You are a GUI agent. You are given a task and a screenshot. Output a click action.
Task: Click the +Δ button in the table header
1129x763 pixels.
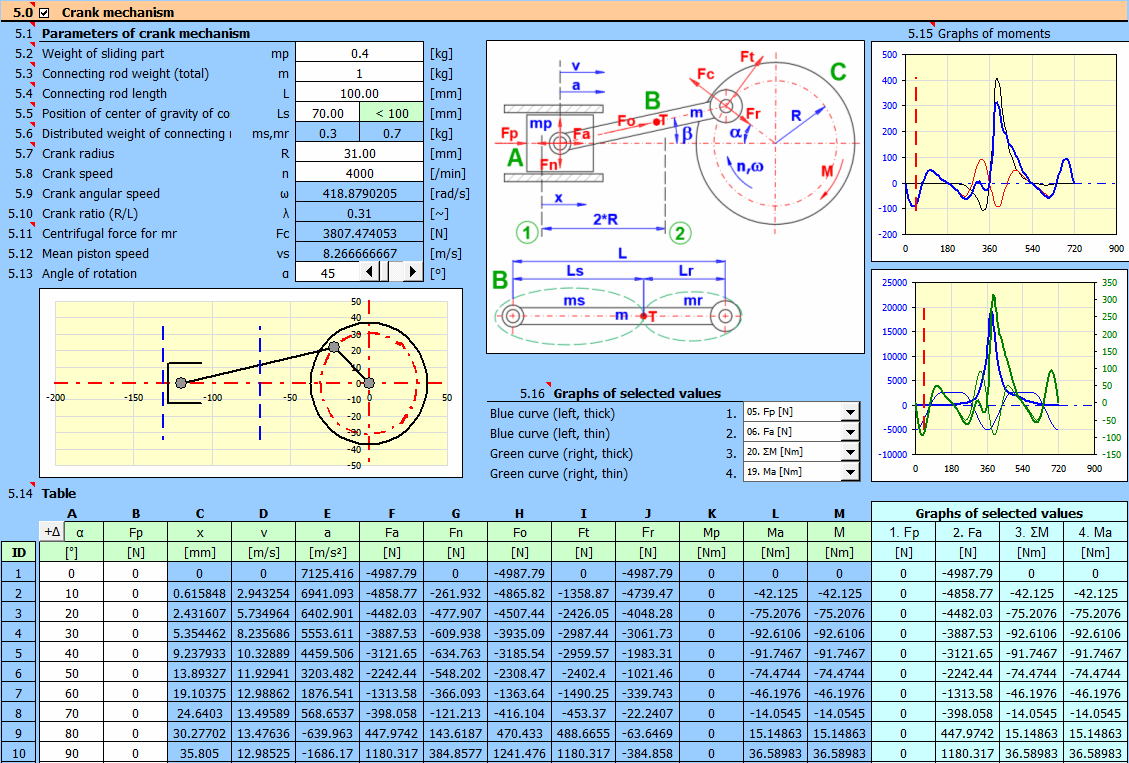click(x=52, y=532)
